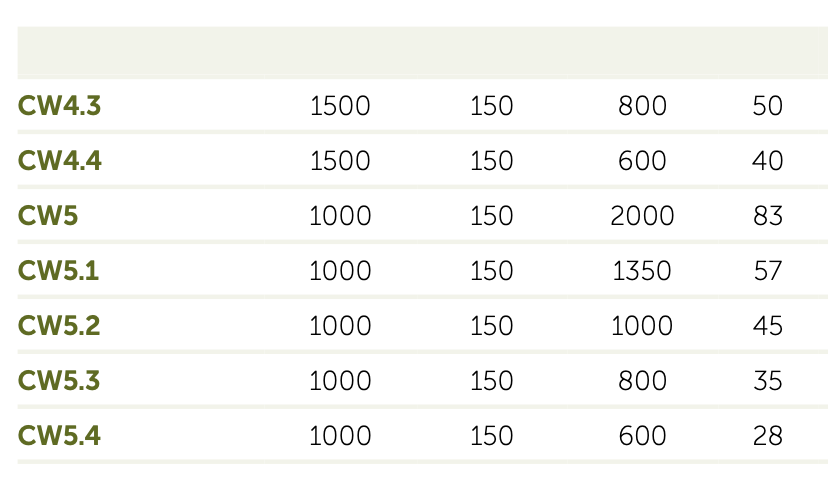Click the value 28 in the CW5.4 row

click(768, 436)
